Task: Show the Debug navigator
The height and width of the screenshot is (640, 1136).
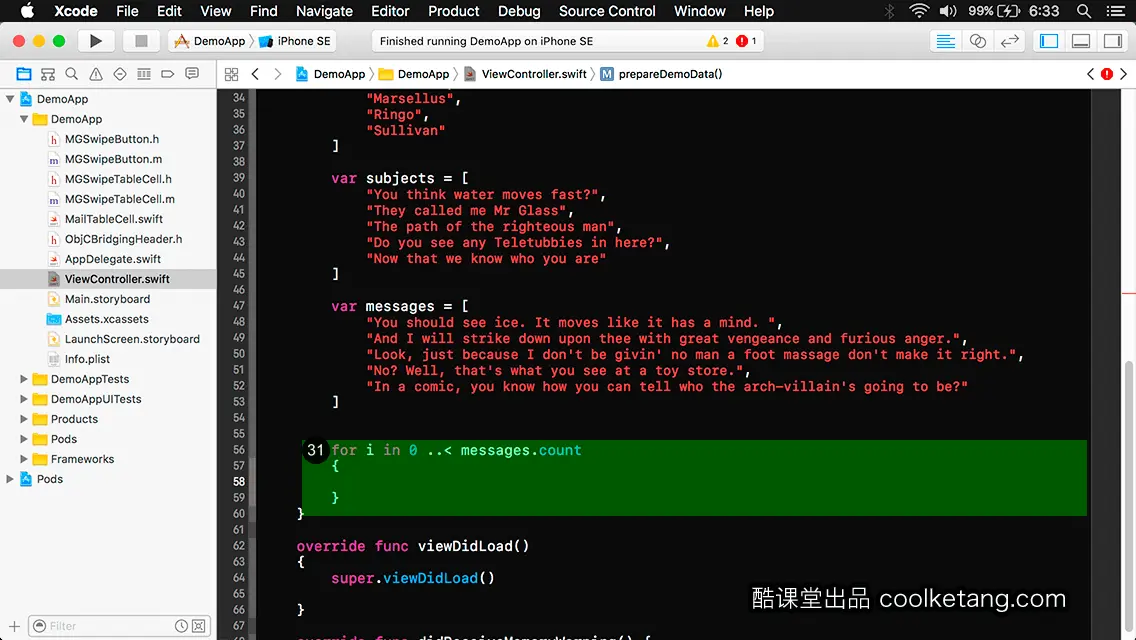Action: 144,74
